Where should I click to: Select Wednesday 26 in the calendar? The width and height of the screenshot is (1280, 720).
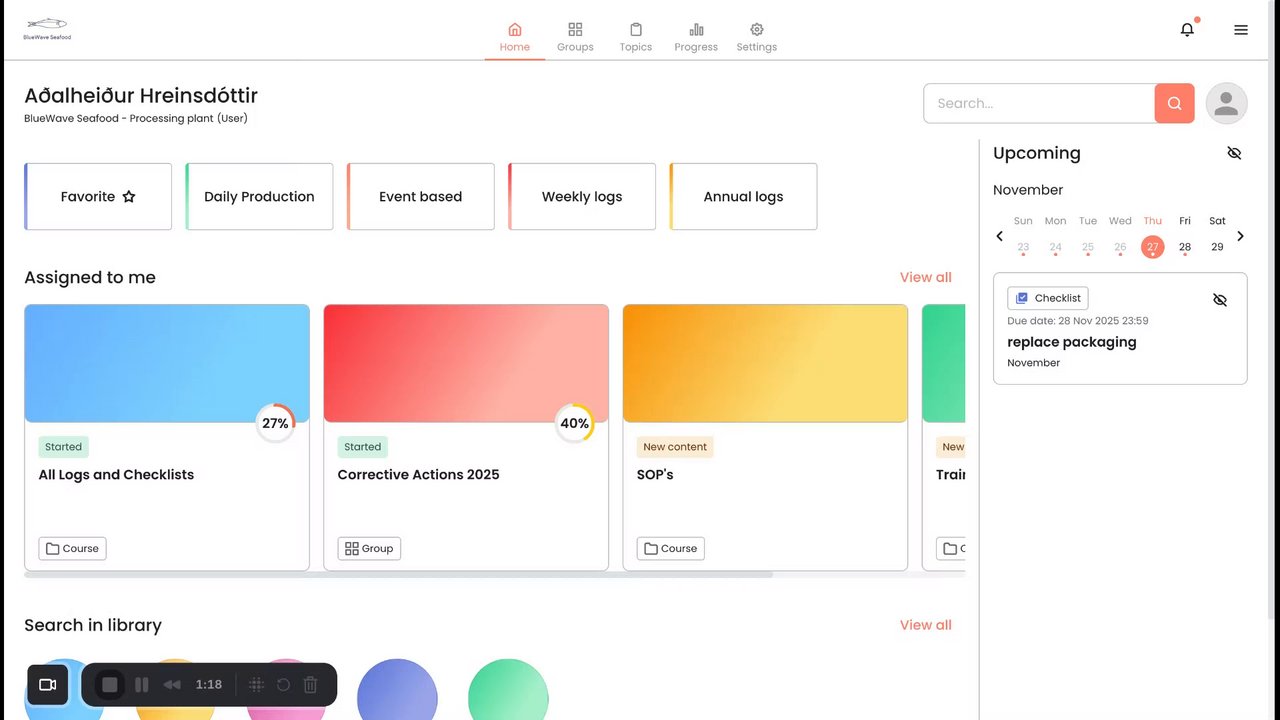click(x=1120, y=247)
